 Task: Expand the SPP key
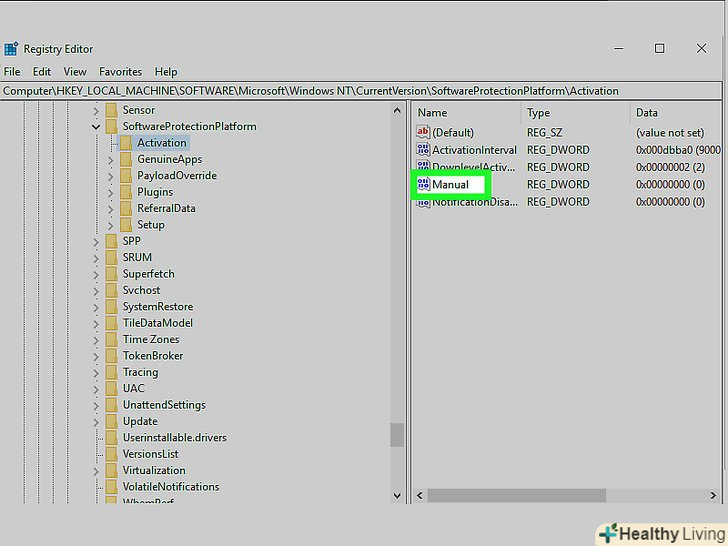[96, 242]
